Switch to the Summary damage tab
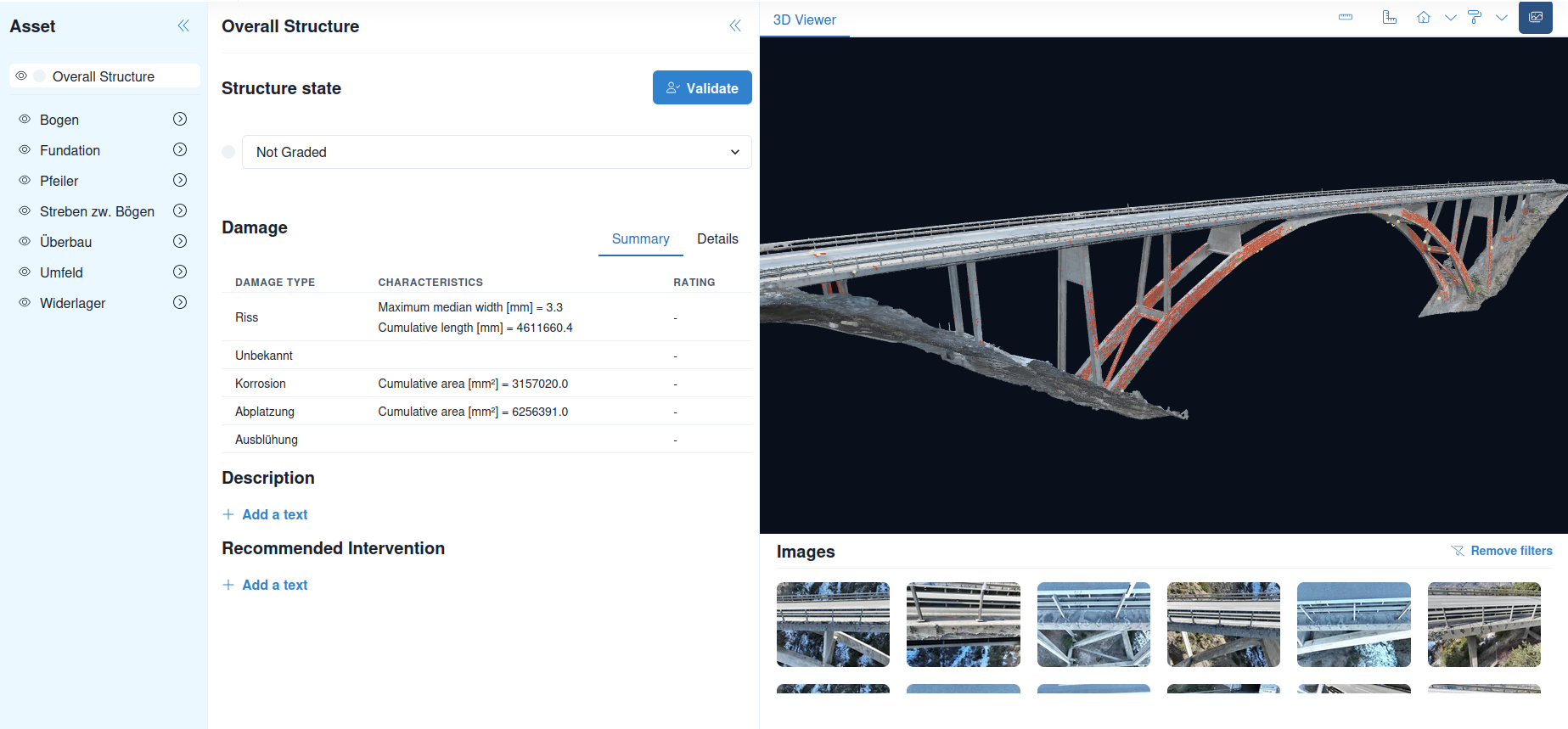1568x729 pixels. pyautogui.click(x=641, y=239)
